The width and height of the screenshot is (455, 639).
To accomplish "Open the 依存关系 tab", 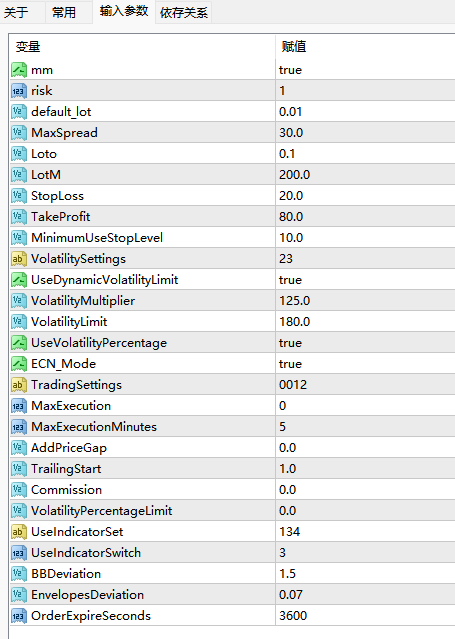I will [x=184, y=12].
